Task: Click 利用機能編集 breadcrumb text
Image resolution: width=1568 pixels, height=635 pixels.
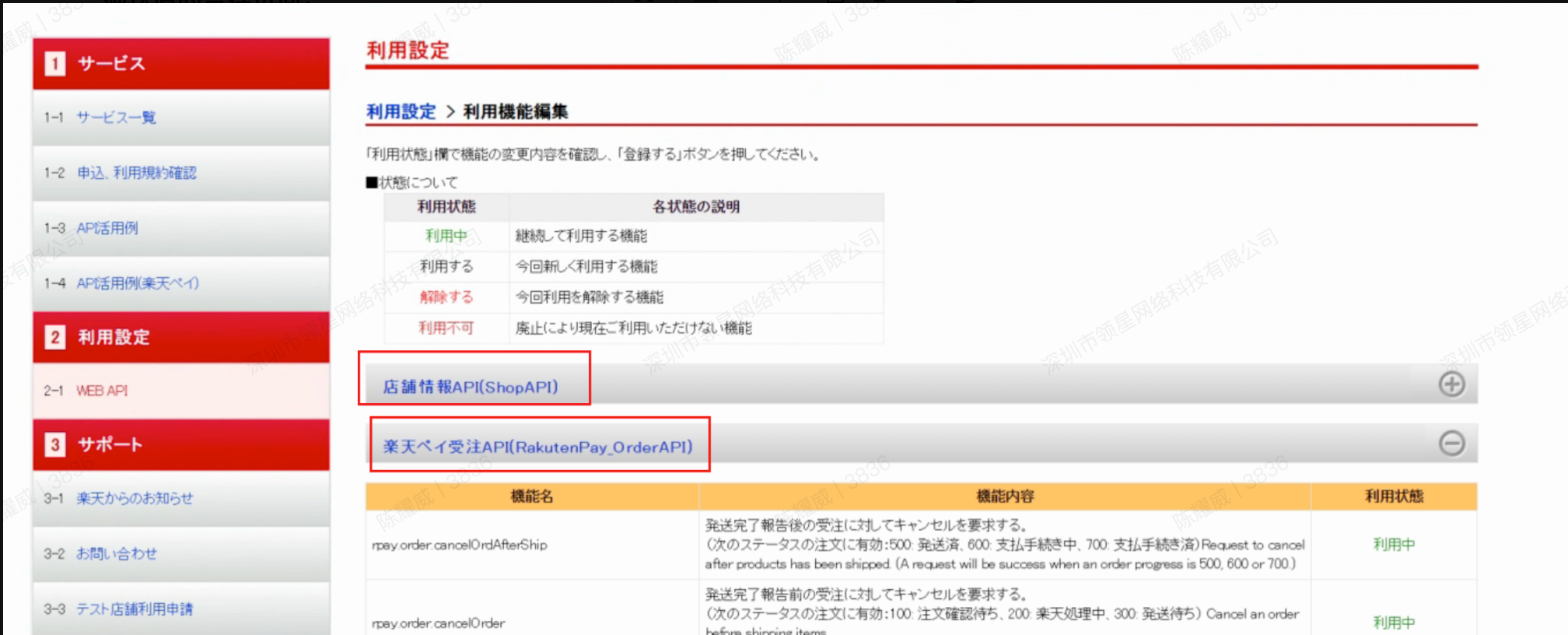Action: click(x=516, y=111)
